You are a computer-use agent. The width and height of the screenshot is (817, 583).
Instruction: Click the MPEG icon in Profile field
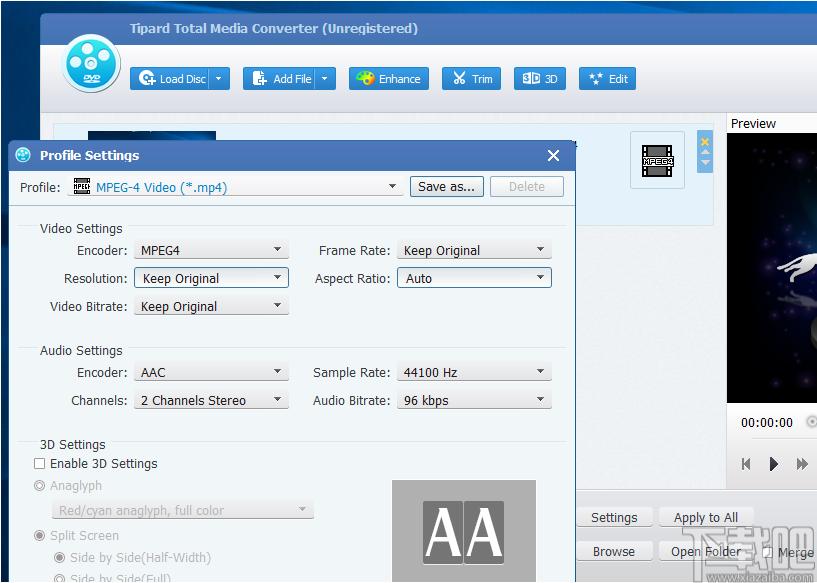point(82,186)
